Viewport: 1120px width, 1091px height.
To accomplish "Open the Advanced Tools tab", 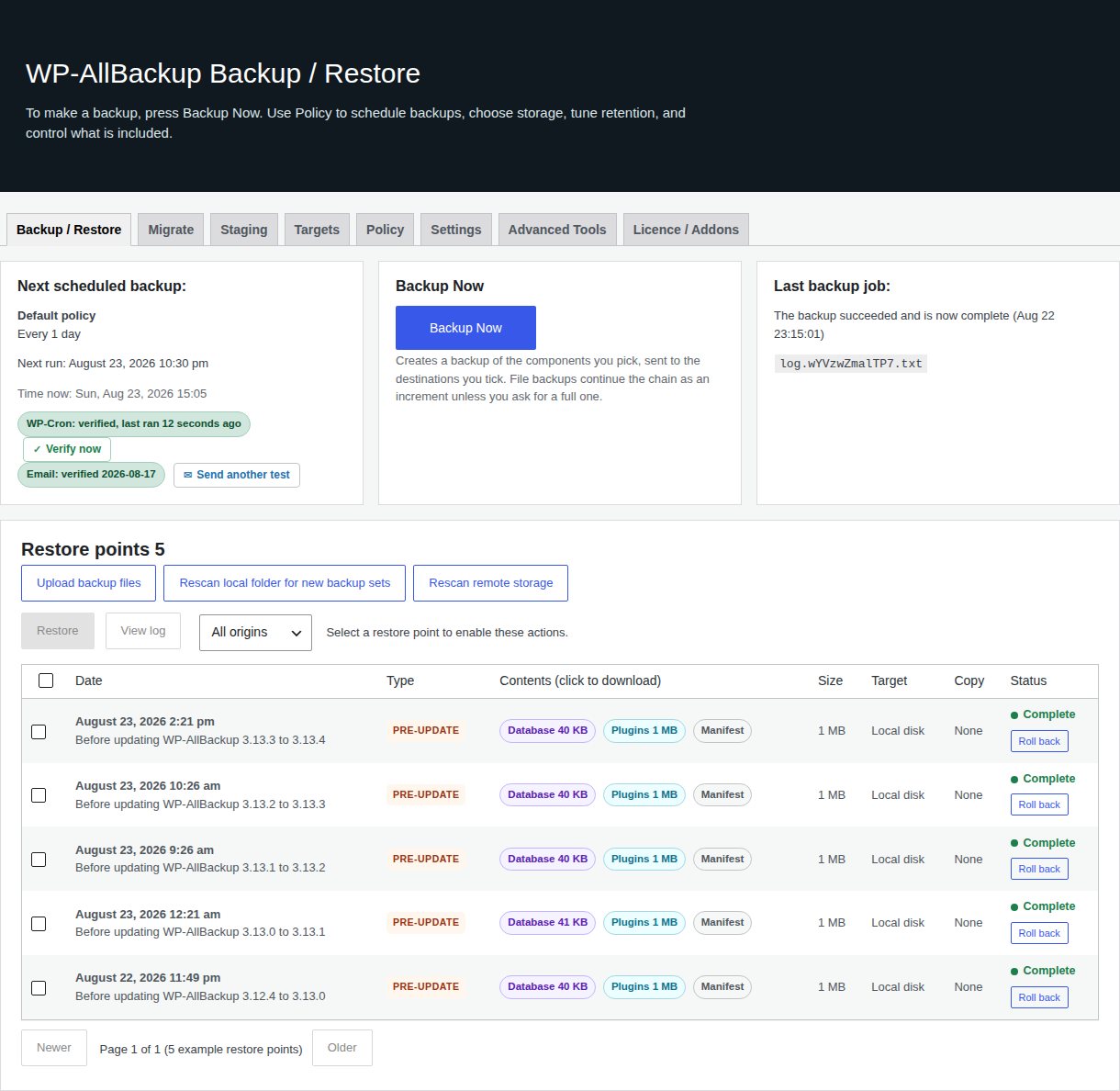I will [557, 230].
